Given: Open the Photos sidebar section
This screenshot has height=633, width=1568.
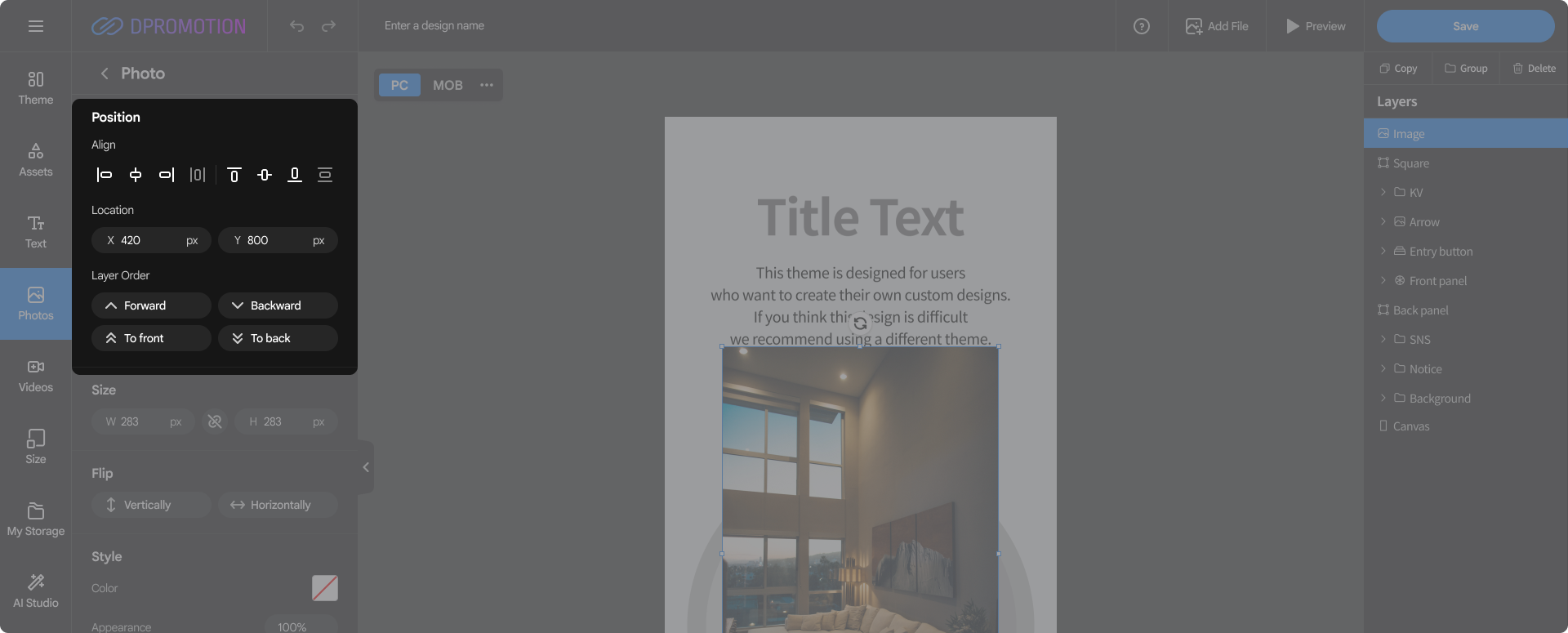Looking at the screenshot, I should tap(36, 304).
